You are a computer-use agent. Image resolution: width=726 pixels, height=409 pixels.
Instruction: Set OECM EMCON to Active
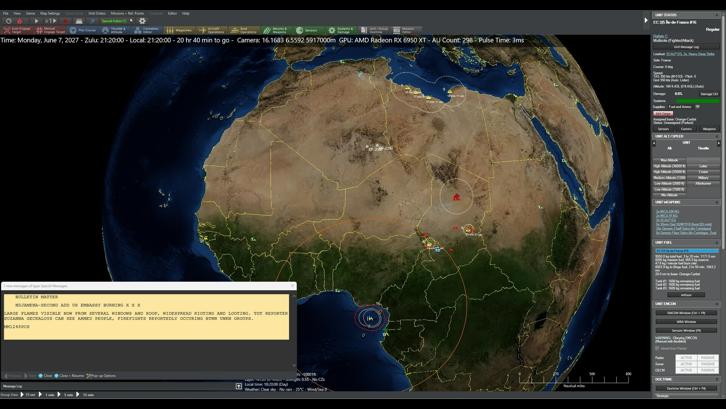coord(686,370)
